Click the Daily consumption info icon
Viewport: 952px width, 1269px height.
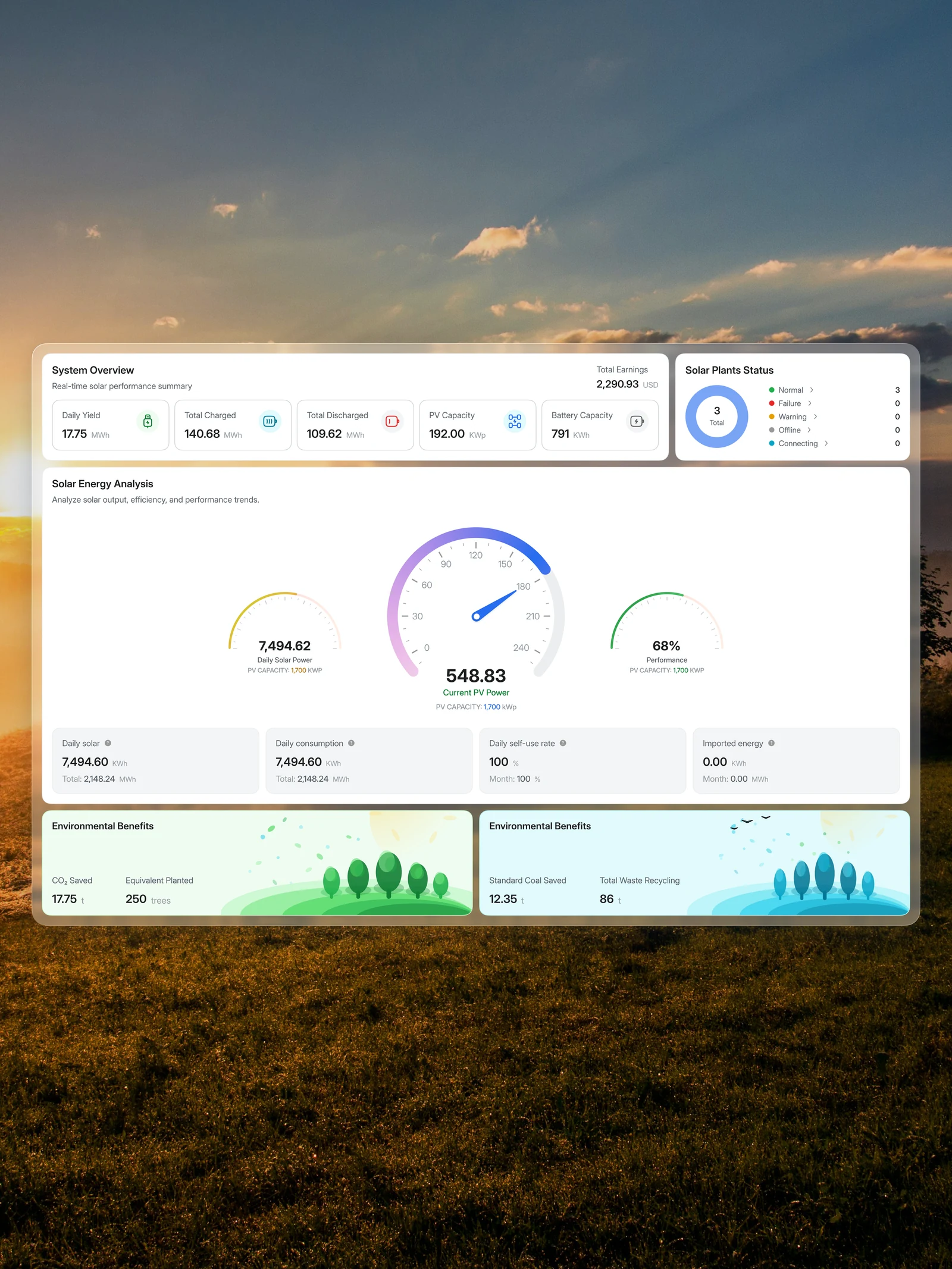tap(351, 743)
